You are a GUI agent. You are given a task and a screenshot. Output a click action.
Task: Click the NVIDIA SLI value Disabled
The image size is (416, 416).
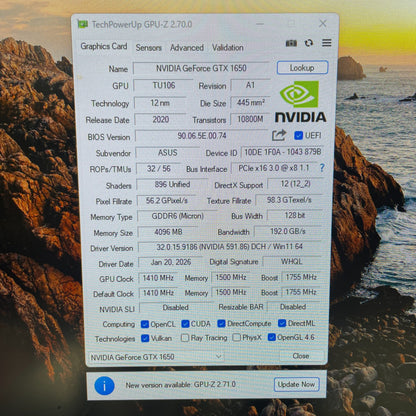pos(175,307)
